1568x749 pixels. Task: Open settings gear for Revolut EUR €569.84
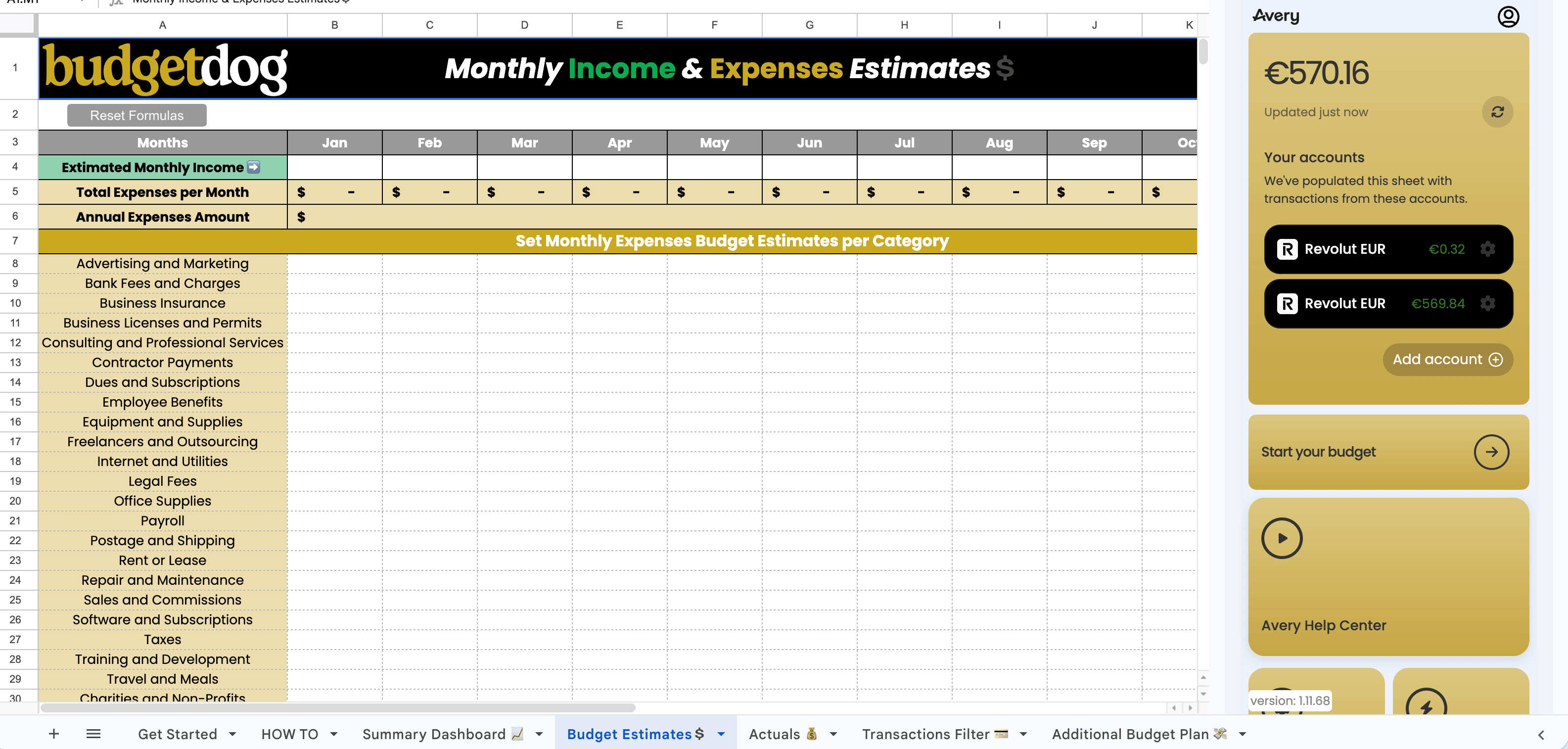[x=1487, y=303]
